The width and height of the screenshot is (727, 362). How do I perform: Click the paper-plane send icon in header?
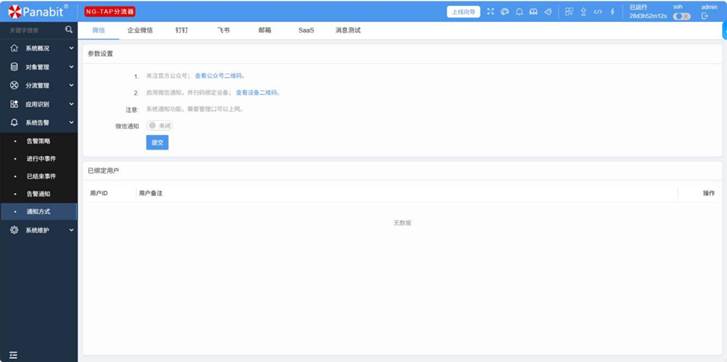point(548,12)
